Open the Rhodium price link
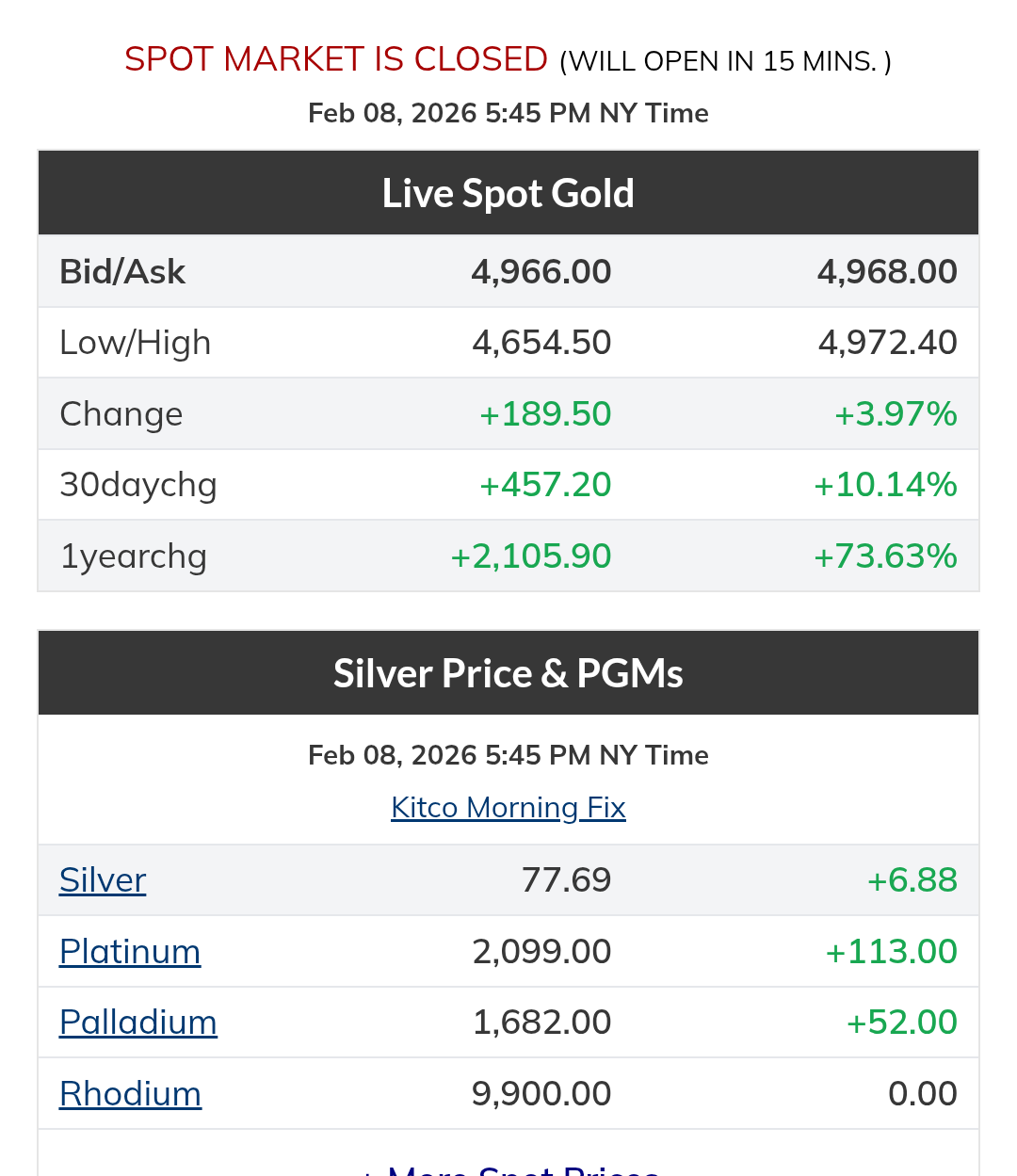The height and width of the screenshot is (1176, 1017). tap(130, 1094)
